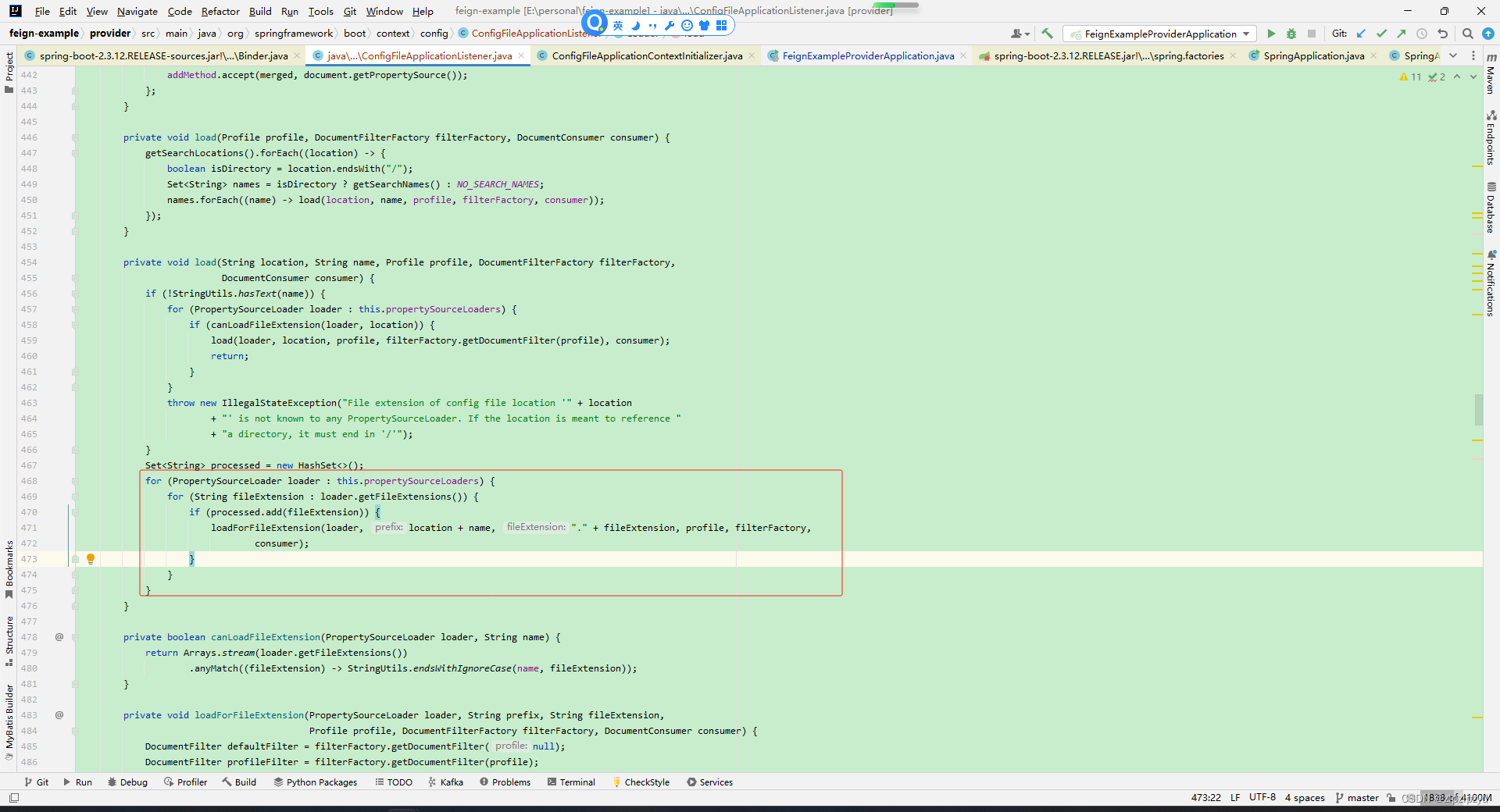Open the Navigate menu

[x=137, y=11]
